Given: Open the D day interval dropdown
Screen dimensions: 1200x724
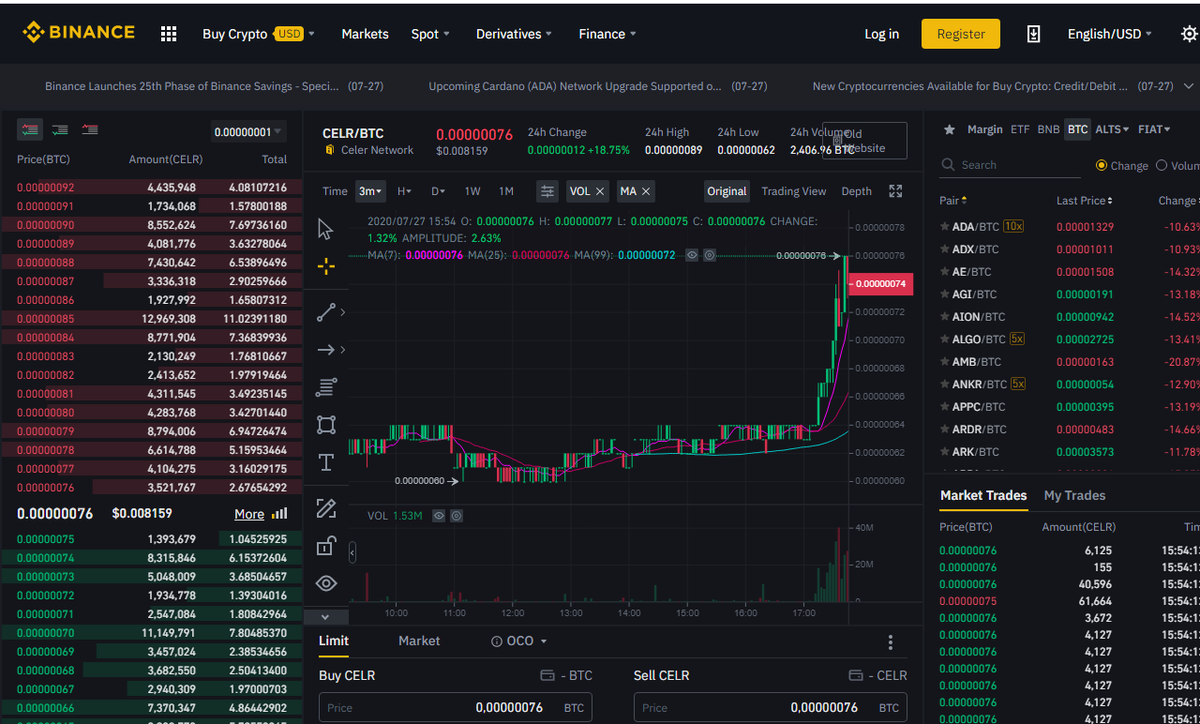Looking at the screenshot, I should pos(438,191).
